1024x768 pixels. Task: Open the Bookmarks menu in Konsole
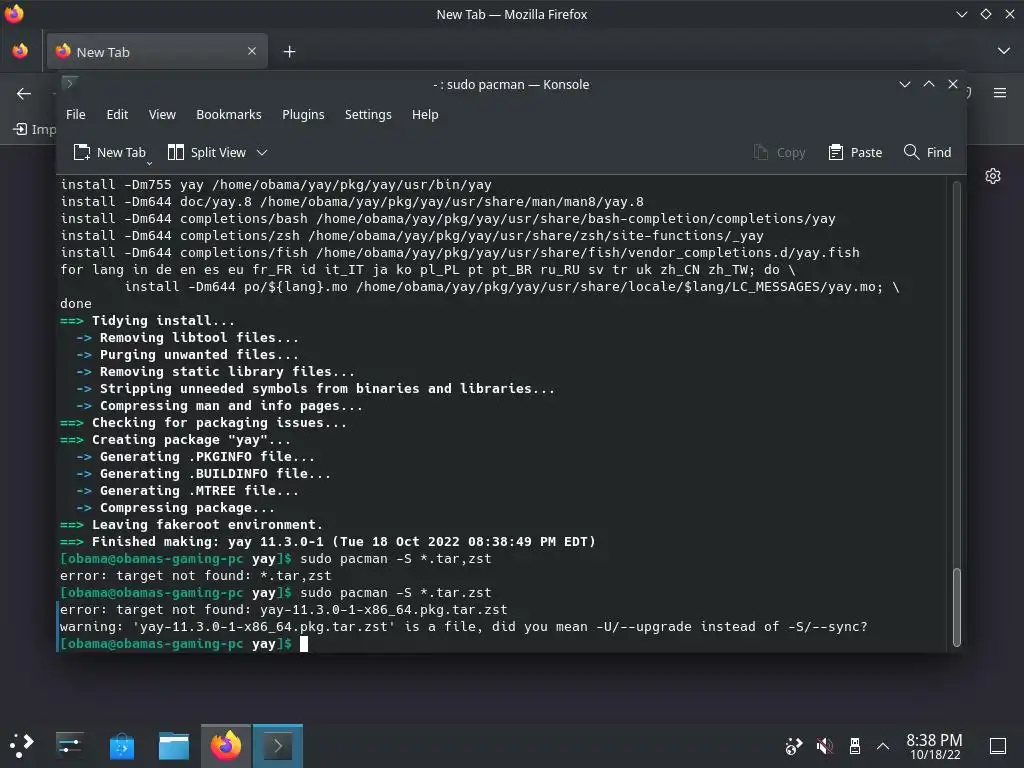[229, 114]
